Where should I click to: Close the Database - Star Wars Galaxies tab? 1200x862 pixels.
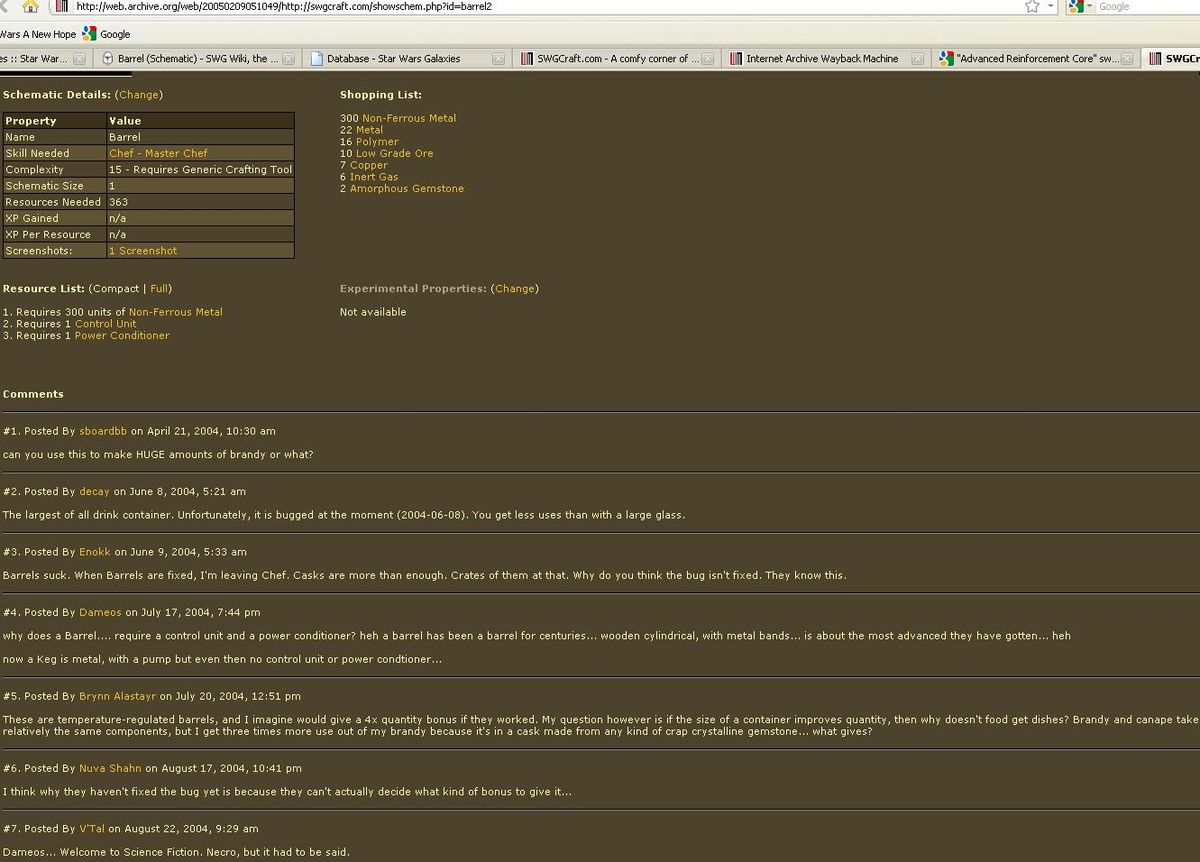pyautogui.click(x=498, y=59)
